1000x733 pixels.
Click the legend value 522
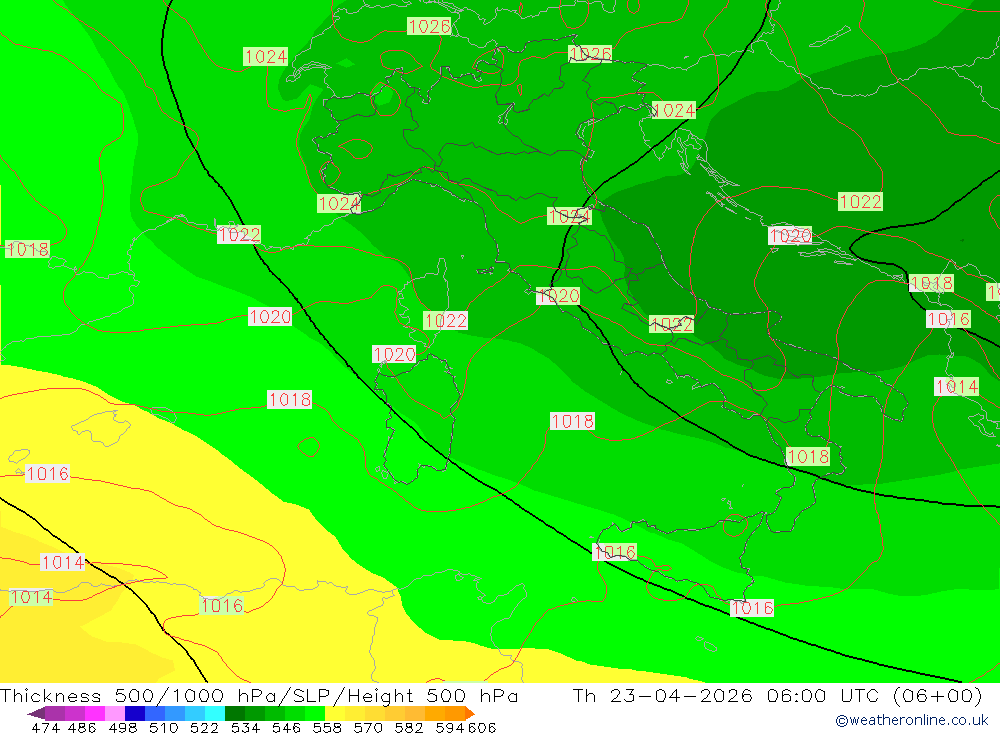click(204, 727)
